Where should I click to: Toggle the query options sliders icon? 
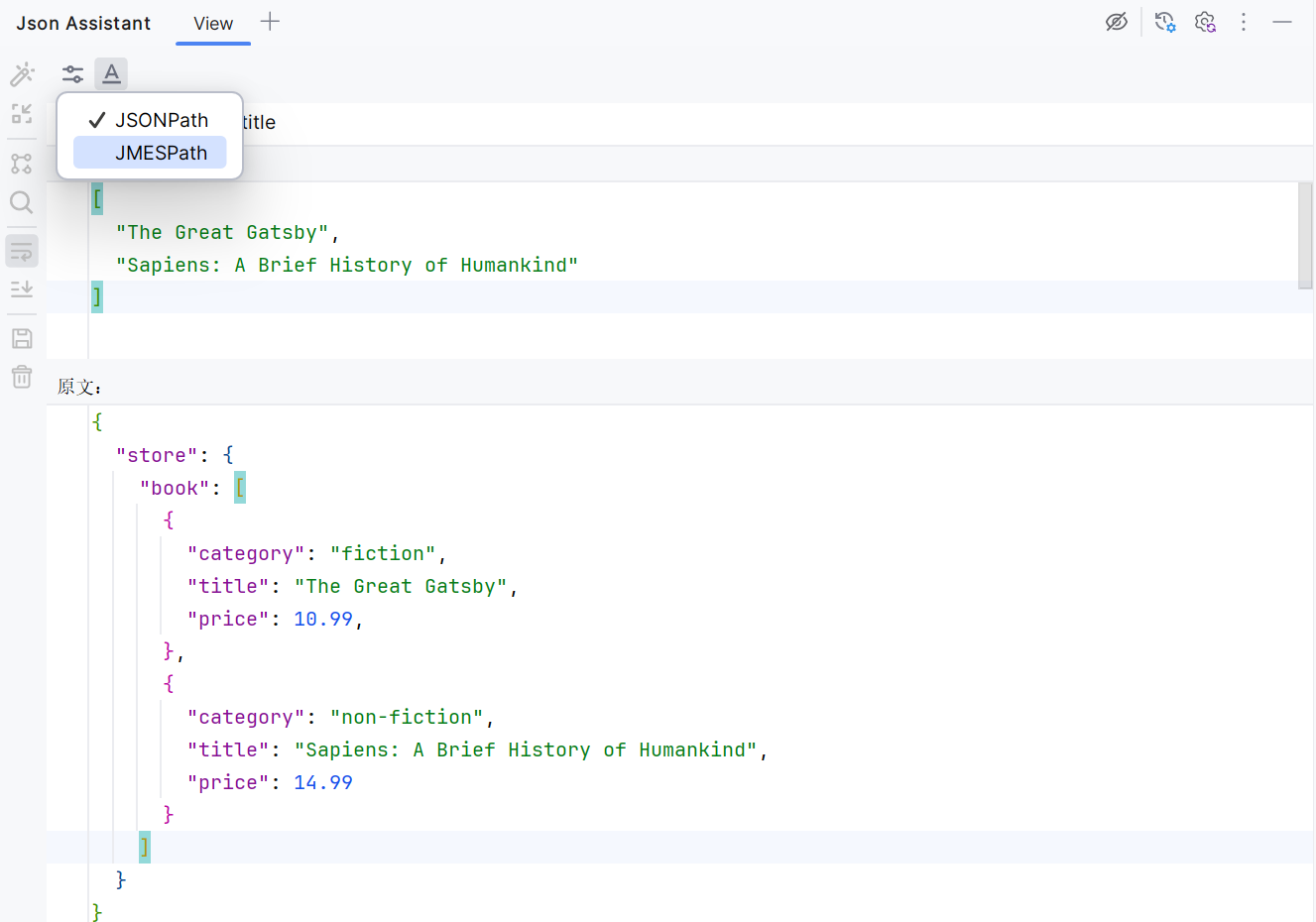pyautogui.click(x=71, y=73)
